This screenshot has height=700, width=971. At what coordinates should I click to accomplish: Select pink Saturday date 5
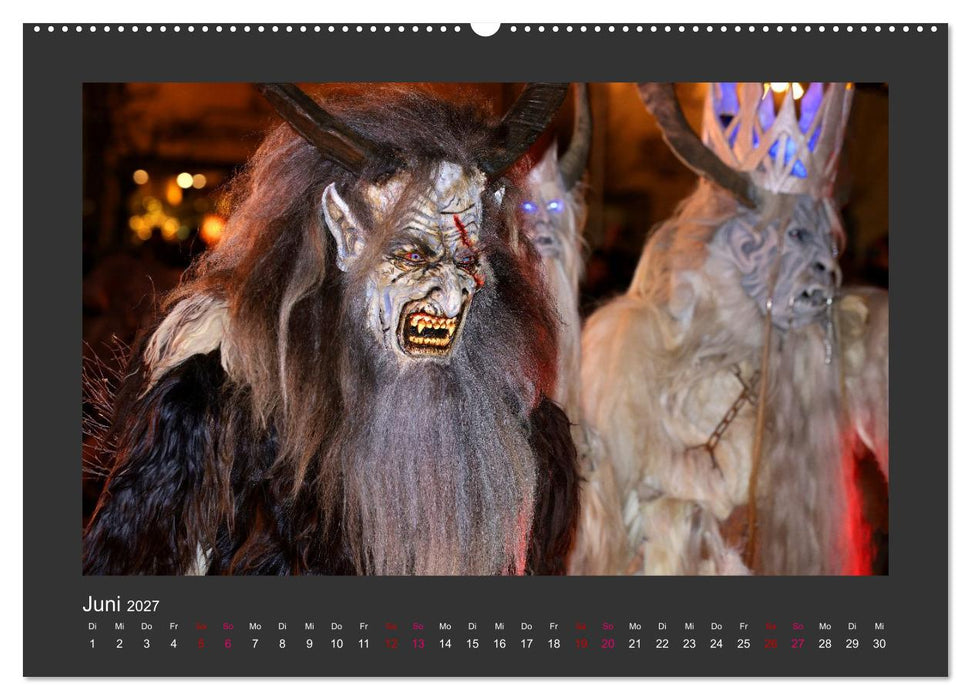click(x=201, y=644)
